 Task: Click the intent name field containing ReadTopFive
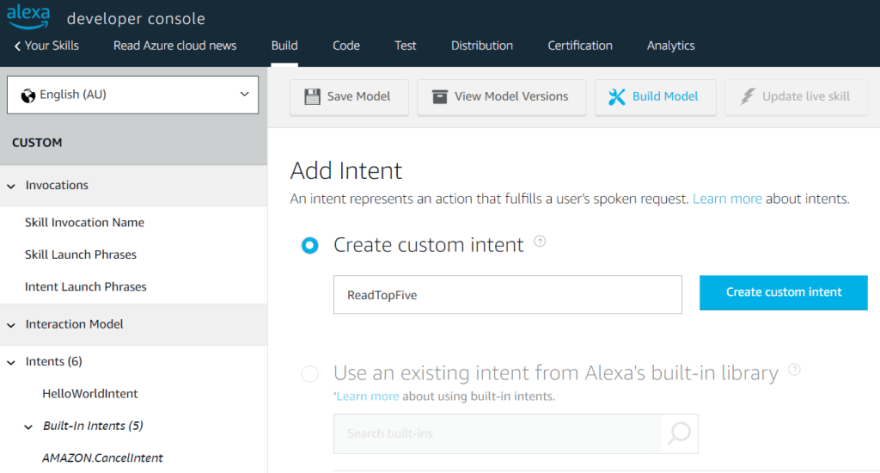507,295
